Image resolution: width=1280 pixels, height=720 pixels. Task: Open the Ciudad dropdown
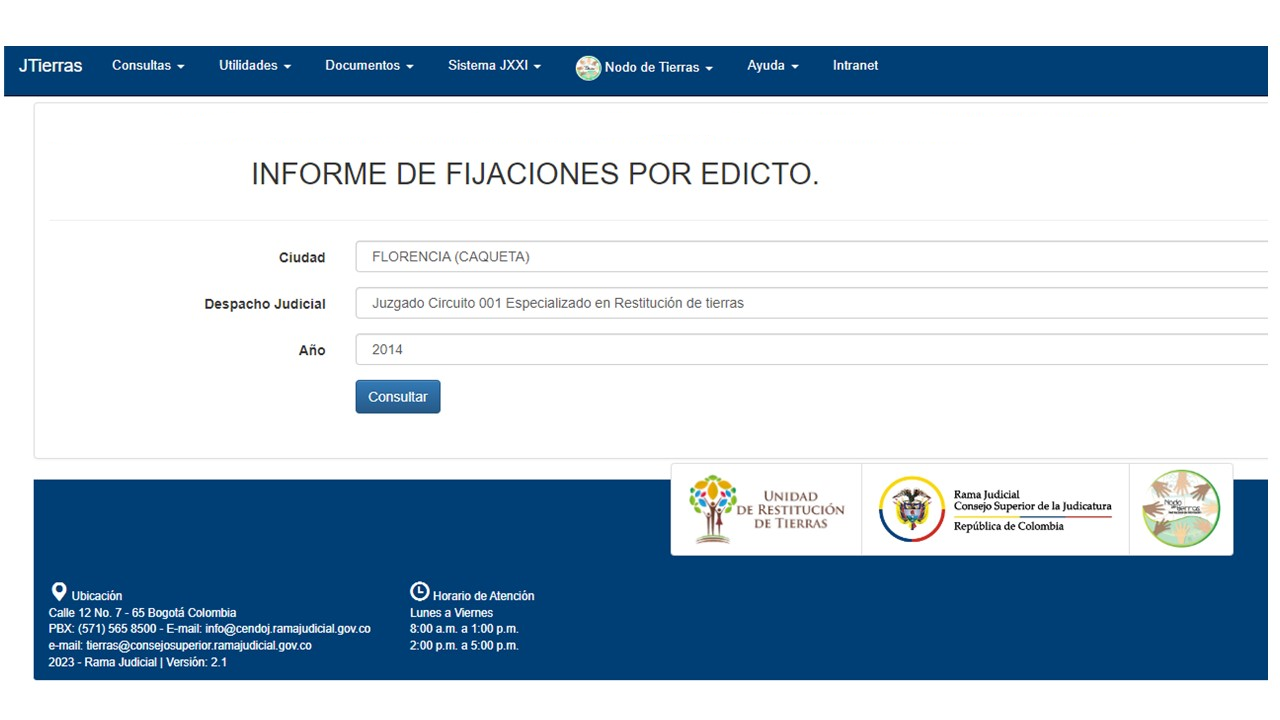810,257
